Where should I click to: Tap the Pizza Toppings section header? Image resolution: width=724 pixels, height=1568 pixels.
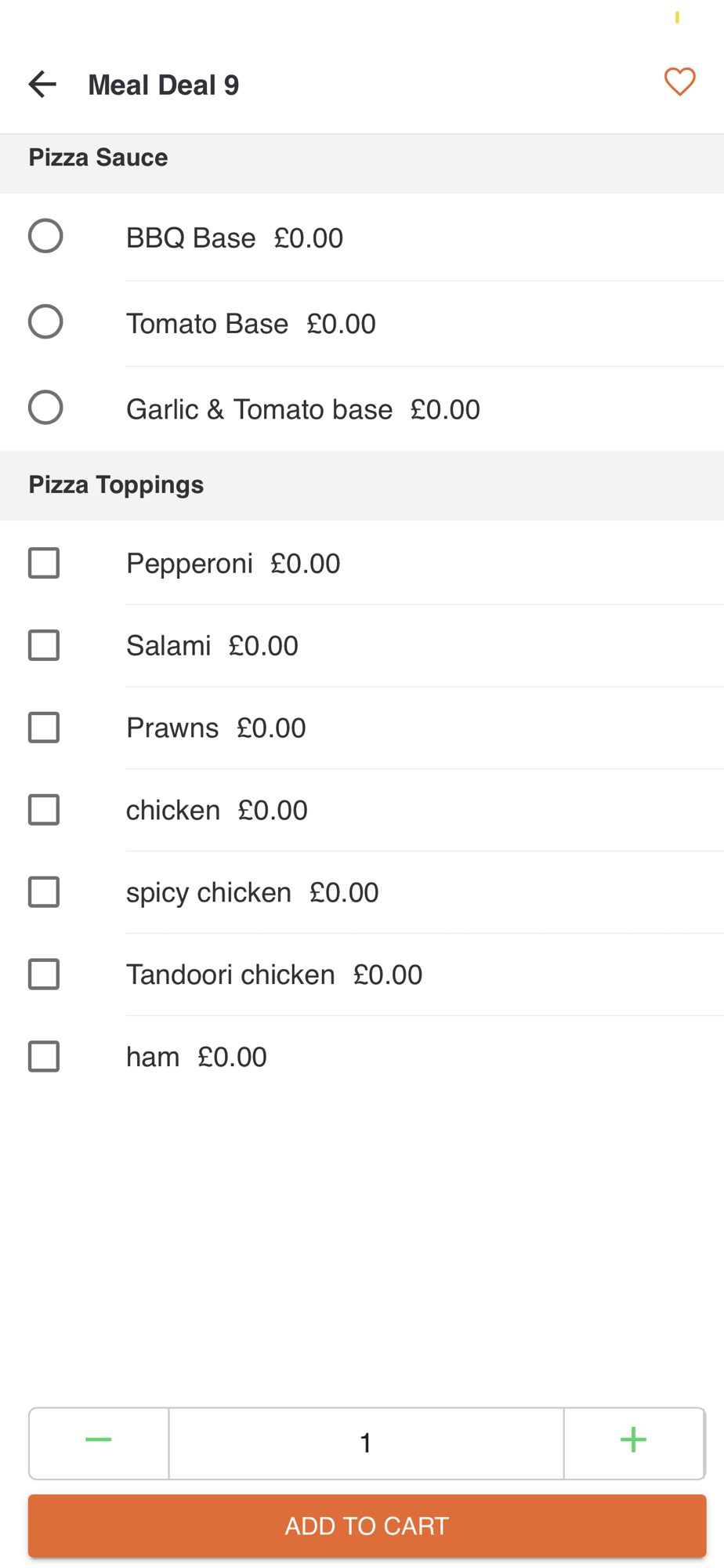coord(362,485)
